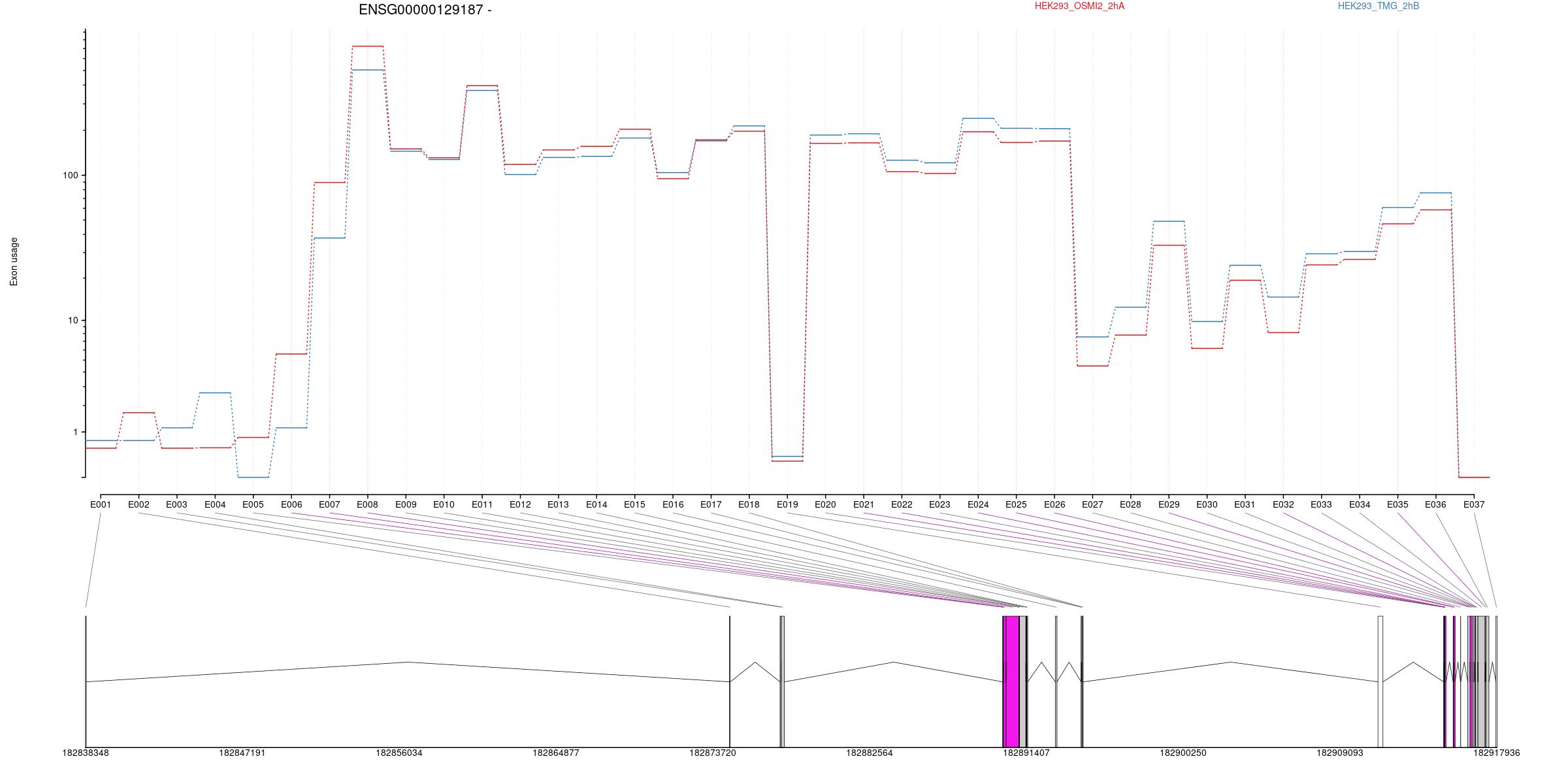1568x784 pixels.
Task: Click genomic coordinate 182917936
Action: pyautogui.click(x=1497, y=753)
